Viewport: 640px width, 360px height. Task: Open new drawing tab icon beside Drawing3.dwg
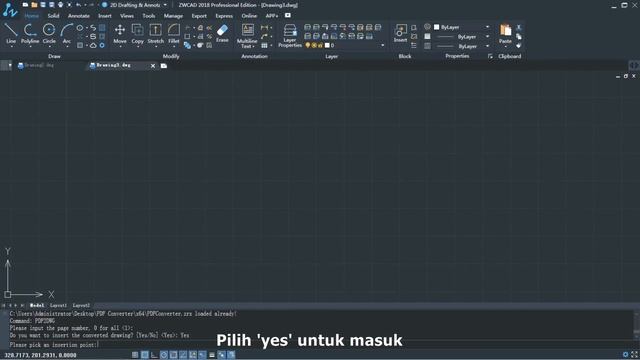164,66
